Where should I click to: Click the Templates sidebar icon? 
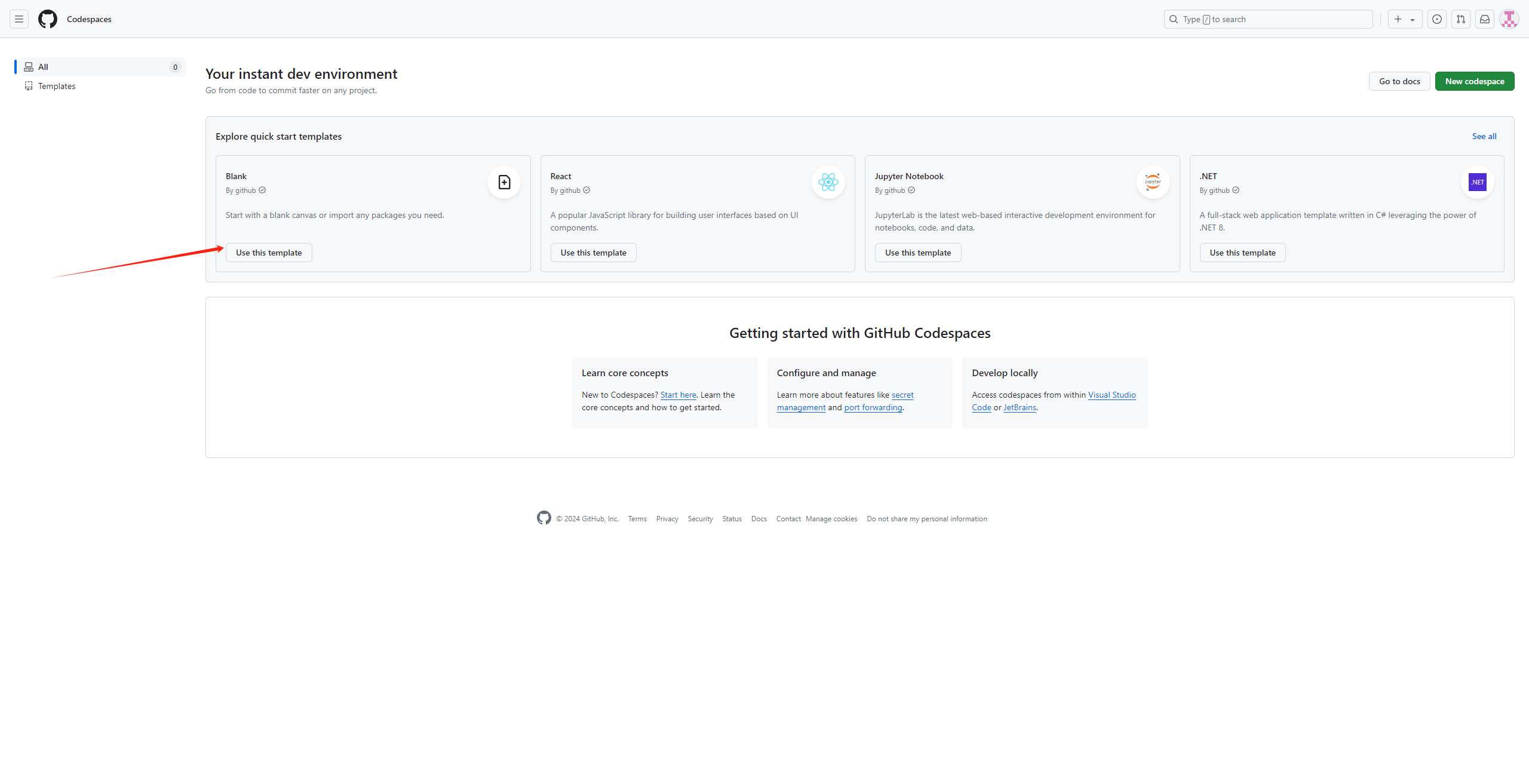[x=29, y=86]
